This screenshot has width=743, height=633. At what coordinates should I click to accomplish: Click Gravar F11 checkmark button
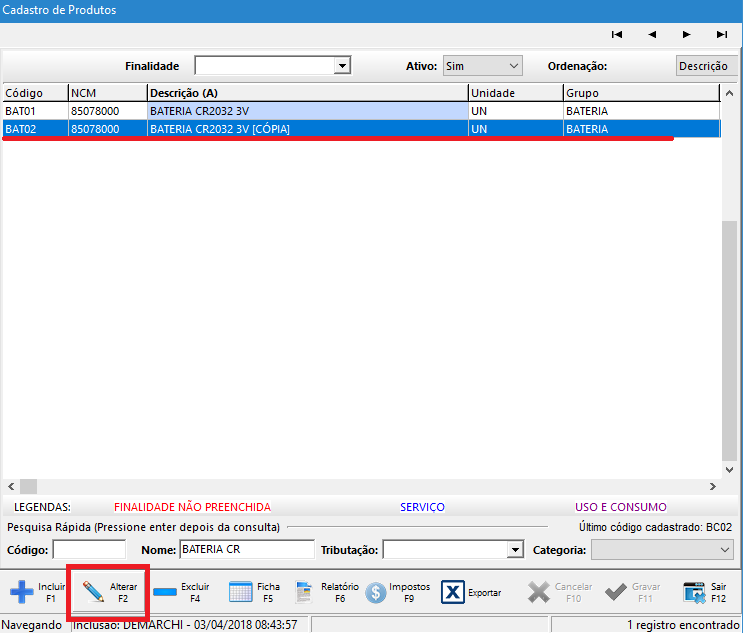(633, 592)
